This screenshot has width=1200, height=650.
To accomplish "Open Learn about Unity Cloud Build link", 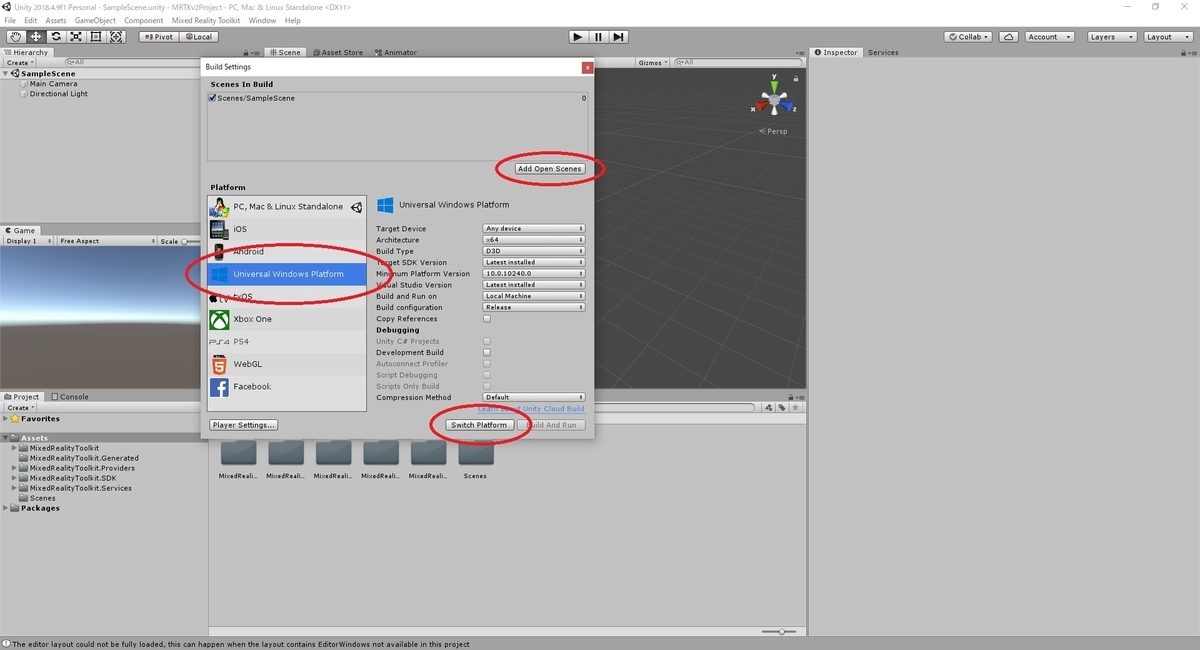I will point(531,409).
